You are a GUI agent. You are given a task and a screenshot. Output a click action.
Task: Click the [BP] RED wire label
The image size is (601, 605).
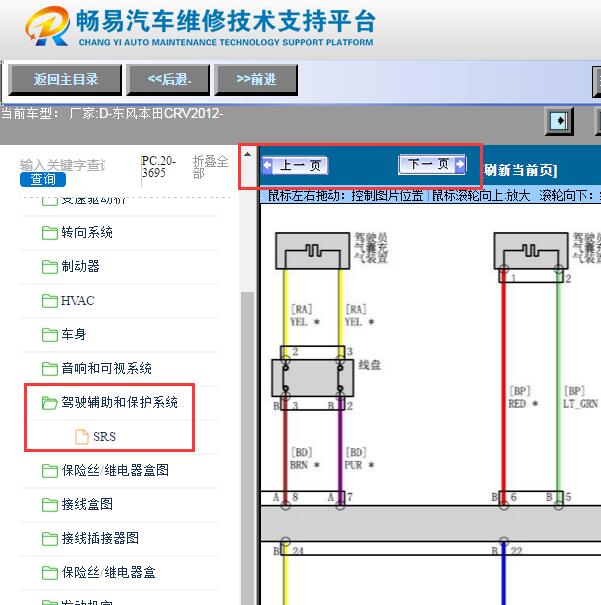[x=523, y=397]
